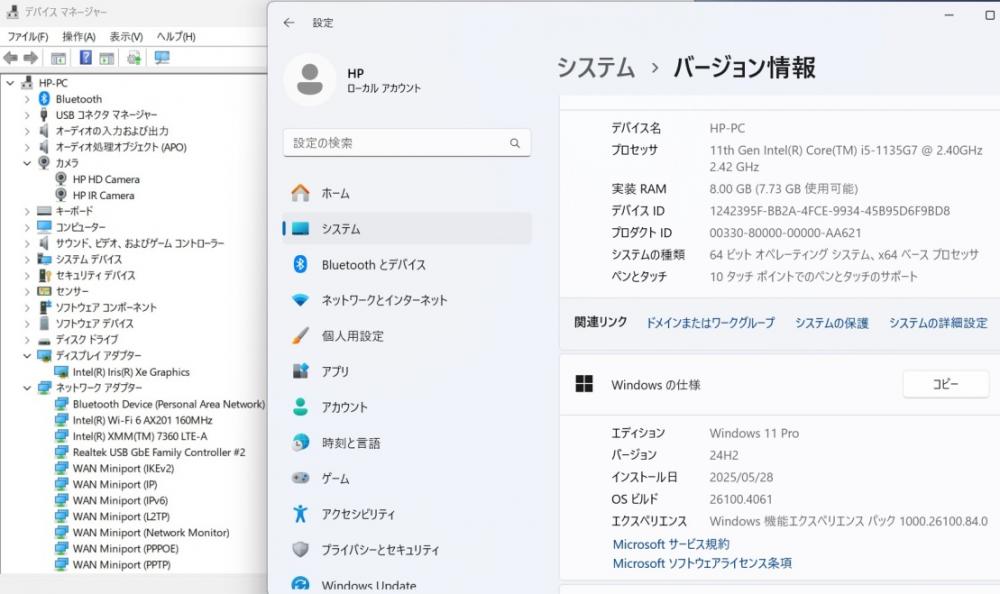Open ネットワークとインターネット settings

383,300
